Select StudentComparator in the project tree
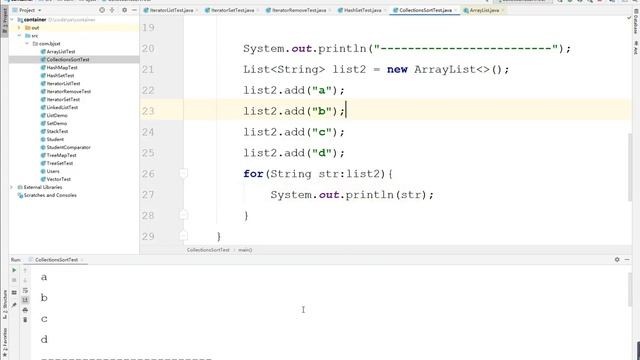This screenshot has height=360, width=640. (x=69, y=147)
